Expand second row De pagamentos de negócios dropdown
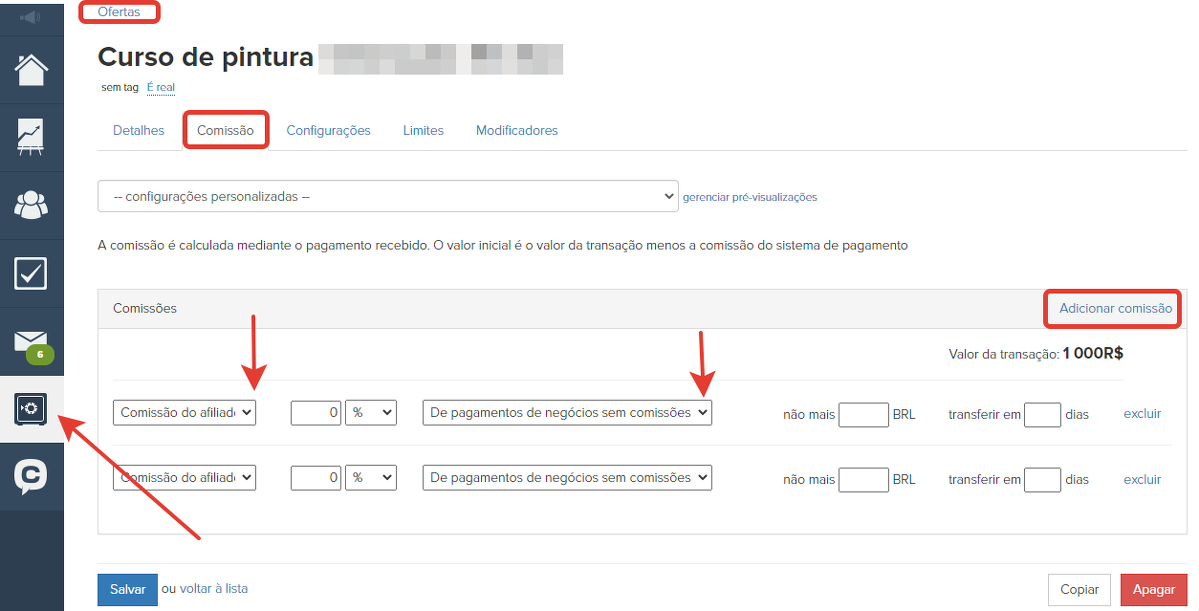This screenshot has height=611, width=1199. [567, 478]
